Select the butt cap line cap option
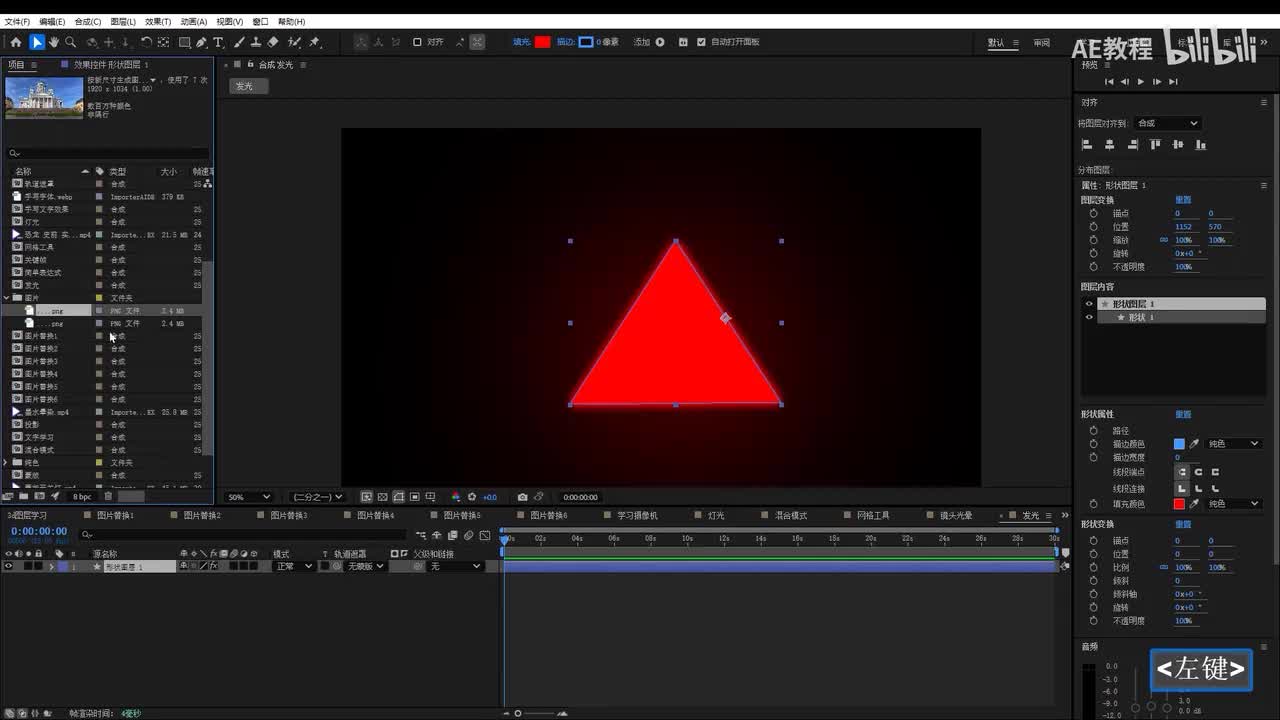Viewport: 1280px width, 720px height. (1182, 472)
